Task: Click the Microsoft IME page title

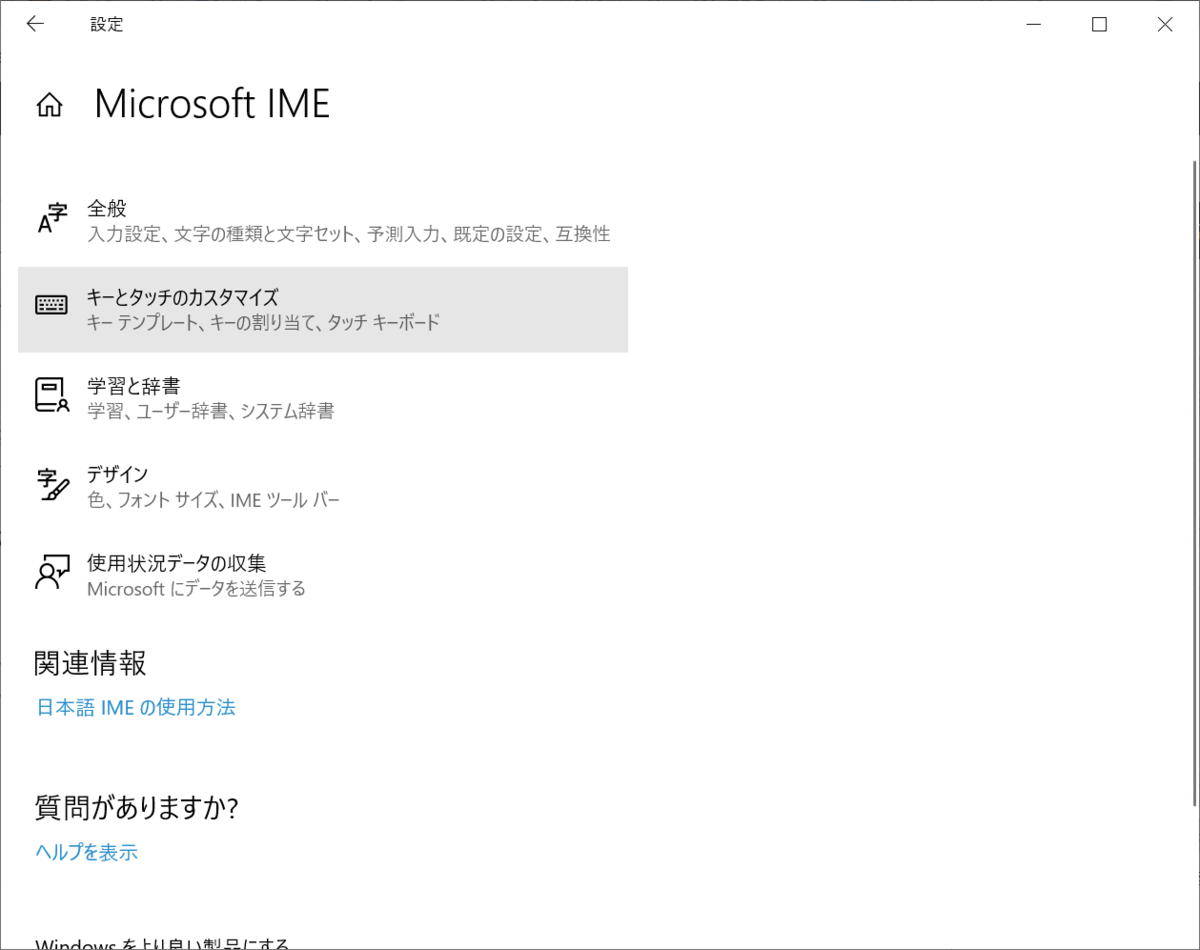Action: tap(212, 104)
